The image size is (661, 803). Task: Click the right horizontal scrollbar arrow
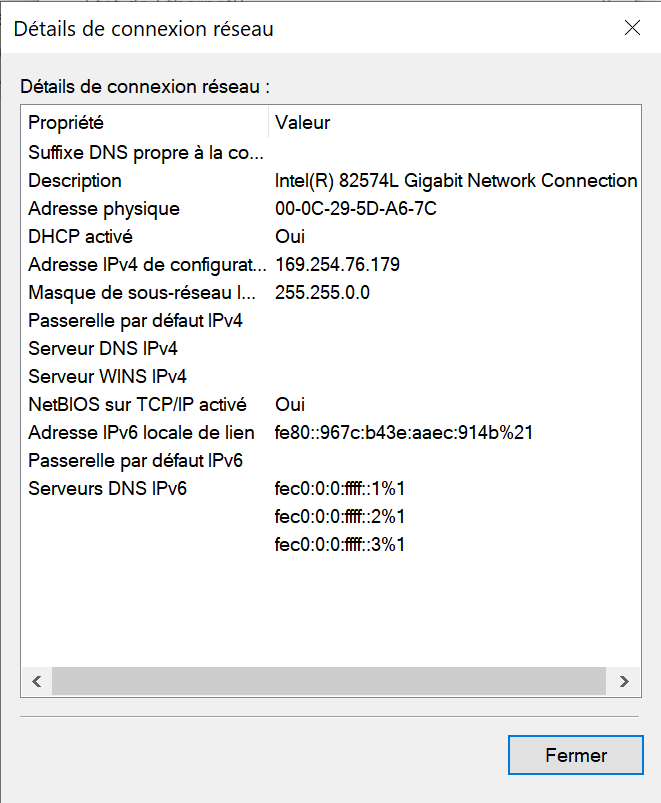pyautogui.click(x=623, y=681)
